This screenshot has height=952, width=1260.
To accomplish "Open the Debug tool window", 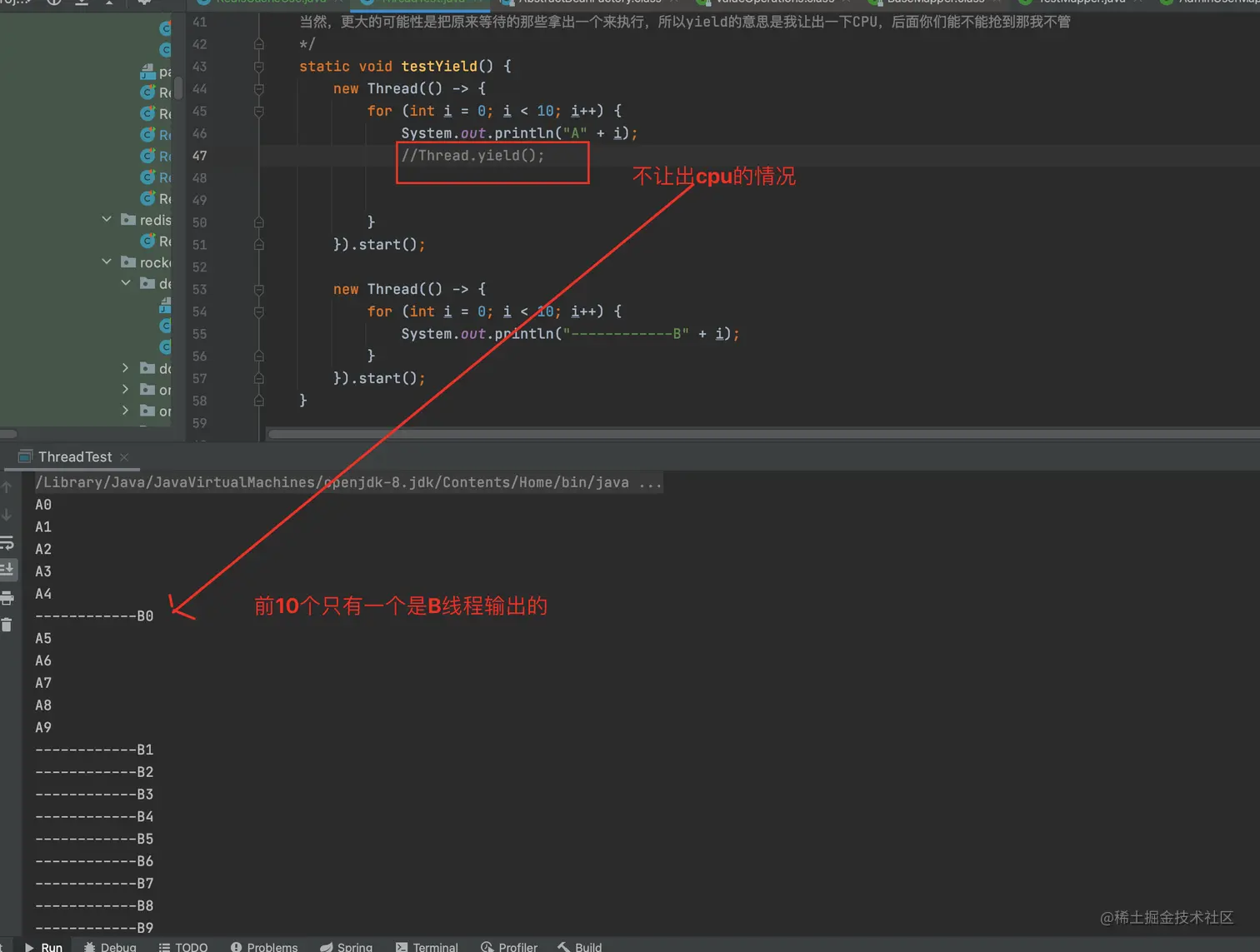I will point(110,947).
